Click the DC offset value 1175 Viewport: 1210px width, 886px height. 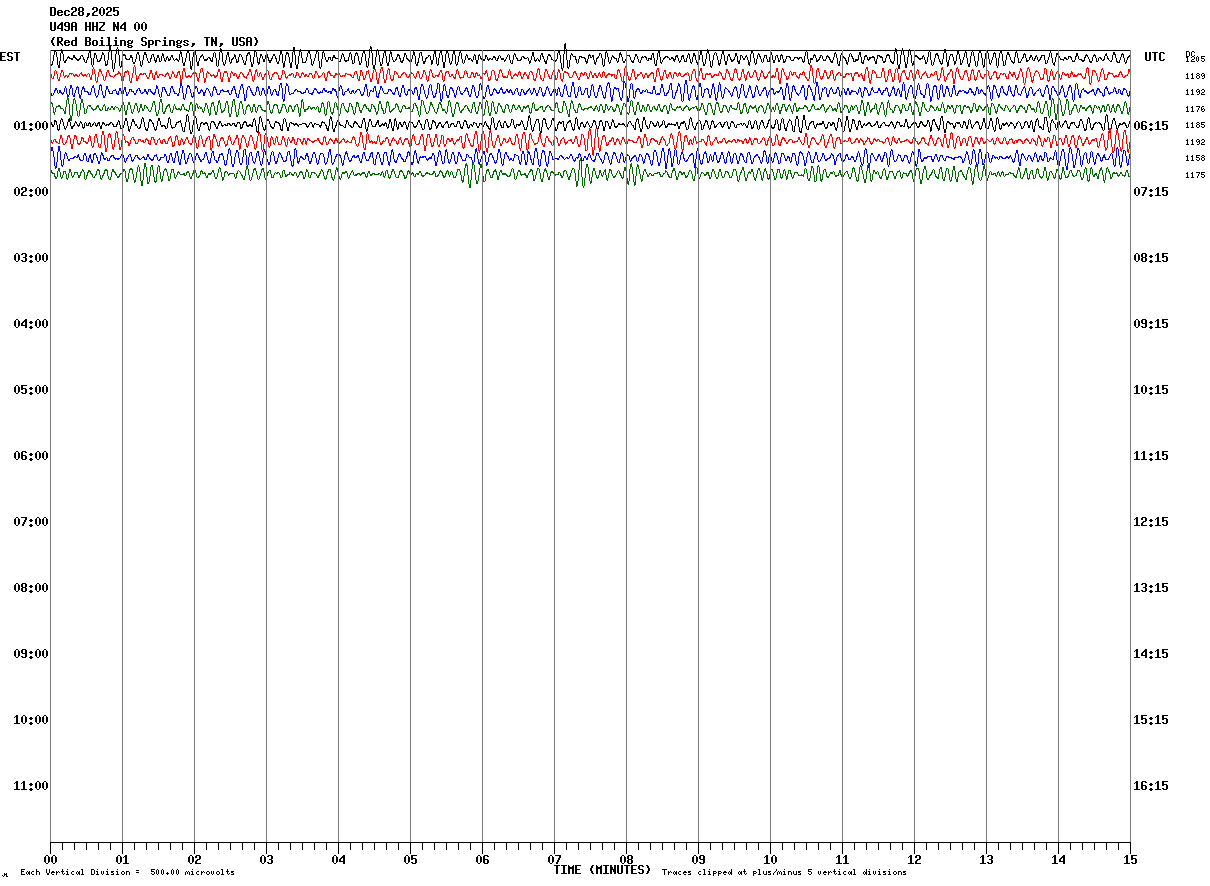click(1195, 175)
